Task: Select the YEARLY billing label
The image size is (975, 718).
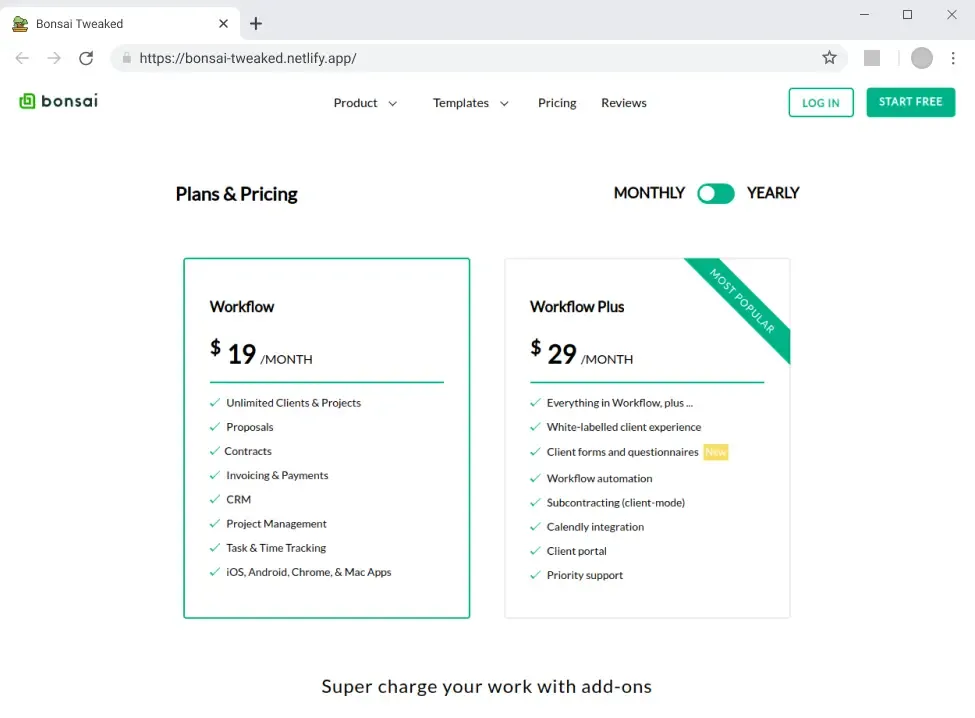Action: [x=773, y=193]
